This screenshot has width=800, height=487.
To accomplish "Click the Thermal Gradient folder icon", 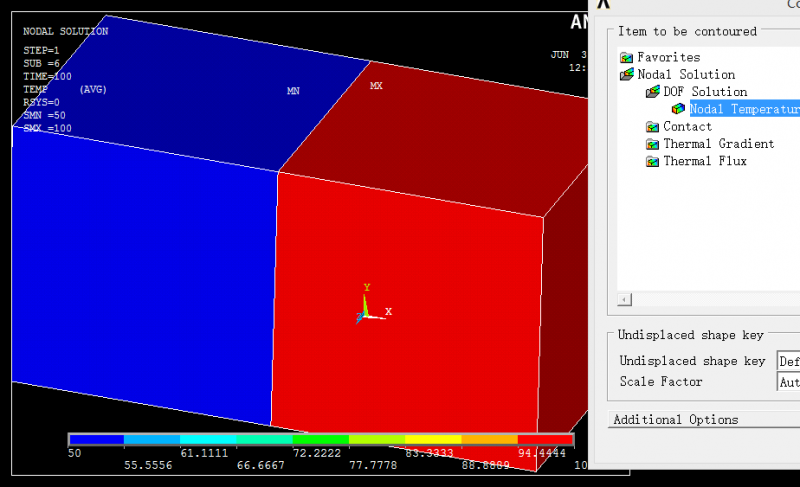I will (652, 144).
